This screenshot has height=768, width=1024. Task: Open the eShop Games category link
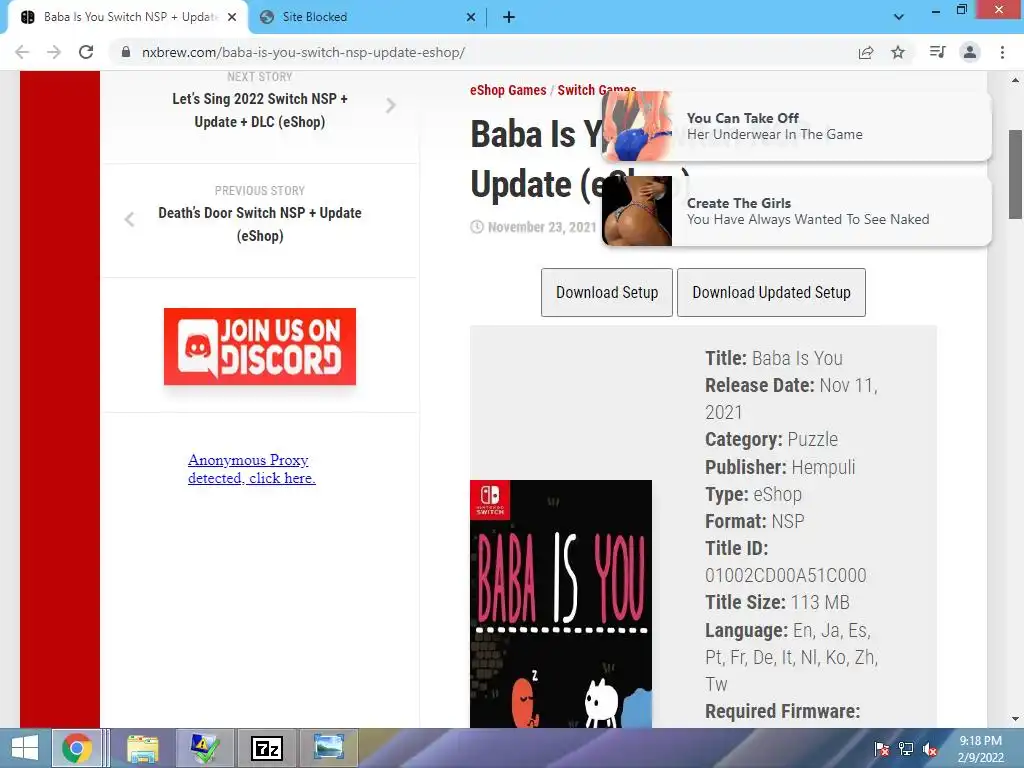pos(508,90)
